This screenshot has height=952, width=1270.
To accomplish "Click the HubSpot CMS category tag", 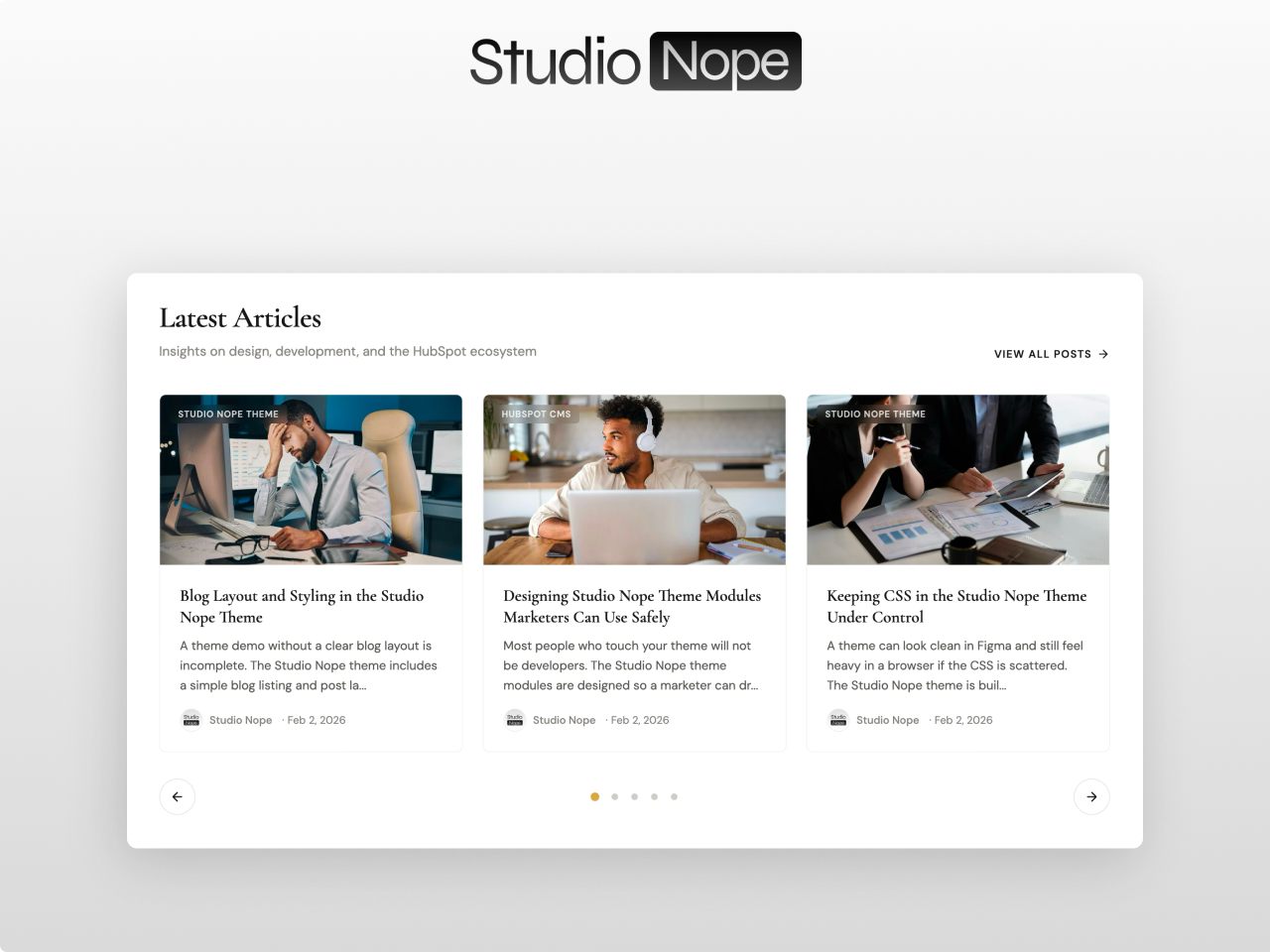I will click(x=536, y=414).
